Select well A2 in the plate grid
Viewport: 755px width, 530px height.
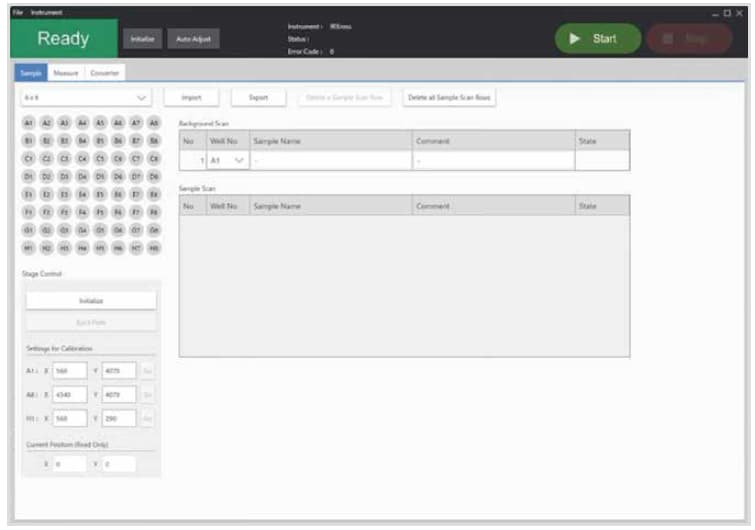coord(46,123)
